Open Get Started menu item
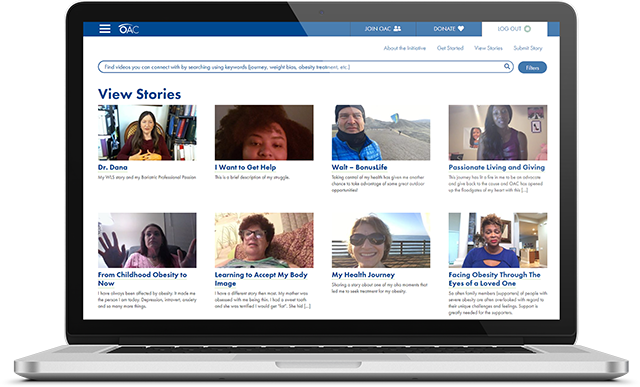Screen dimensions: 640x387 450,48
